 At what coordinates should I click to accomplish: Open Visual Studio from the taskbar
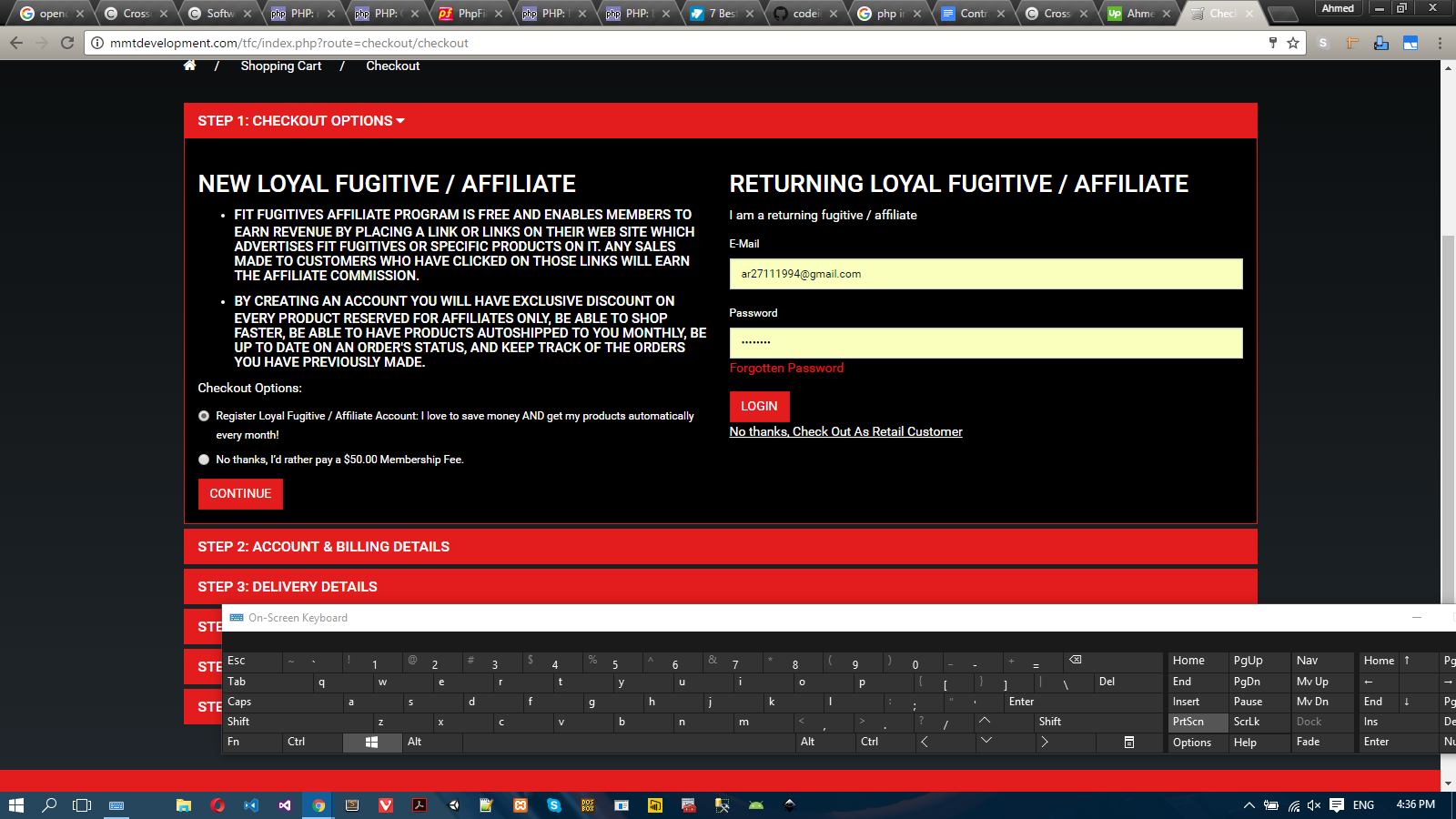(285, 805)
